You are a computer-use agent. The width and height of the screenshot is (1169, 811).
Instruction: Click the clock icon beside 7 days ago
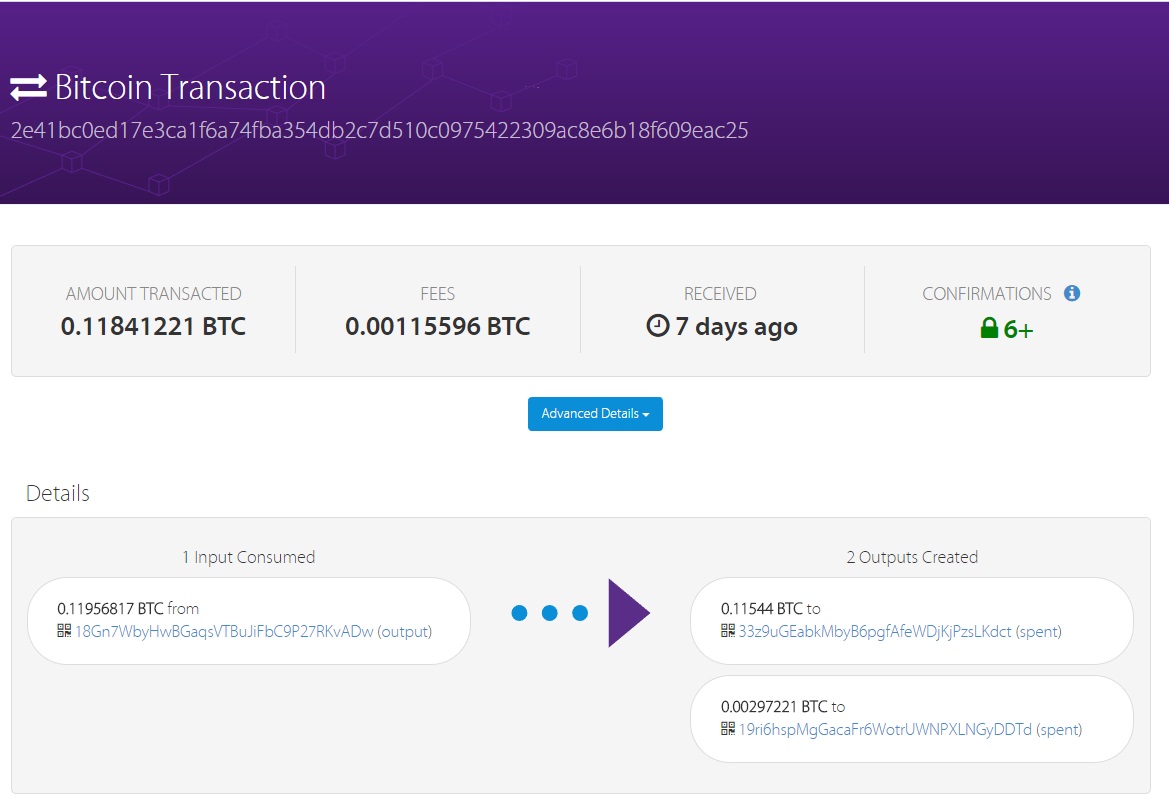657,326
